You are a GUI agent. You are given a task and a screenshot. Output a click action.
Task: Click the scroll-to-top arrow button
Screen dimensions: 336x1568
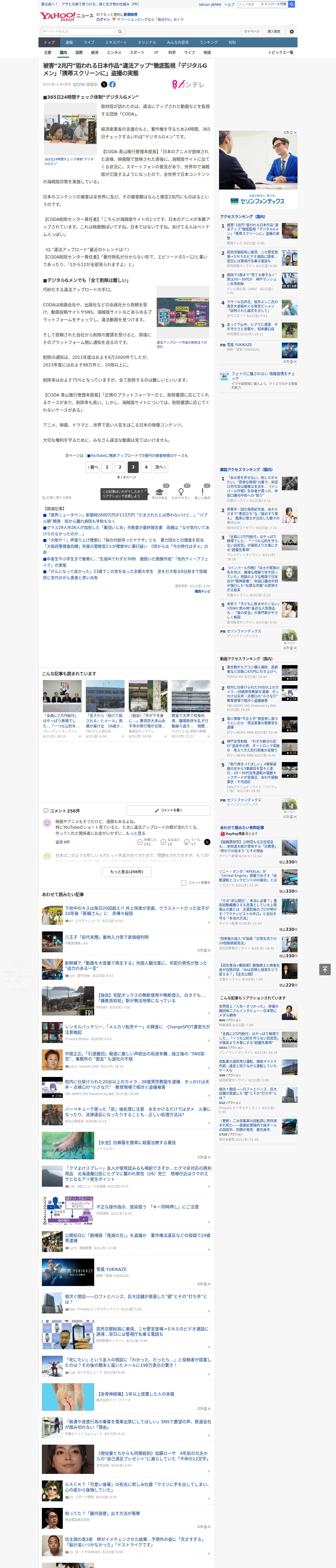[x=324, y=969]
